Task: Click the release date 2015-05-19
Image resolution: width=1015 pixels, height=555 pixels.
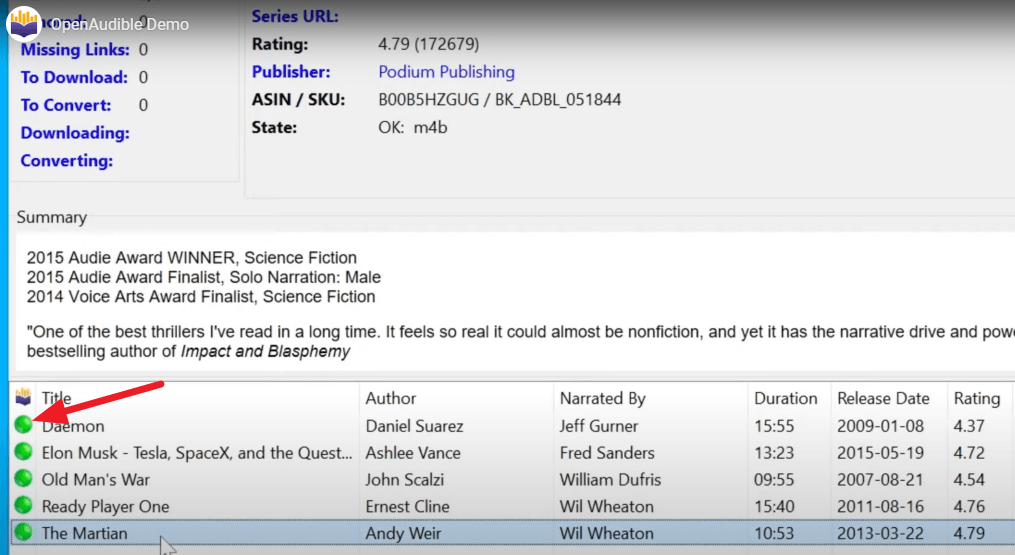Action: (x=881, y=453)
